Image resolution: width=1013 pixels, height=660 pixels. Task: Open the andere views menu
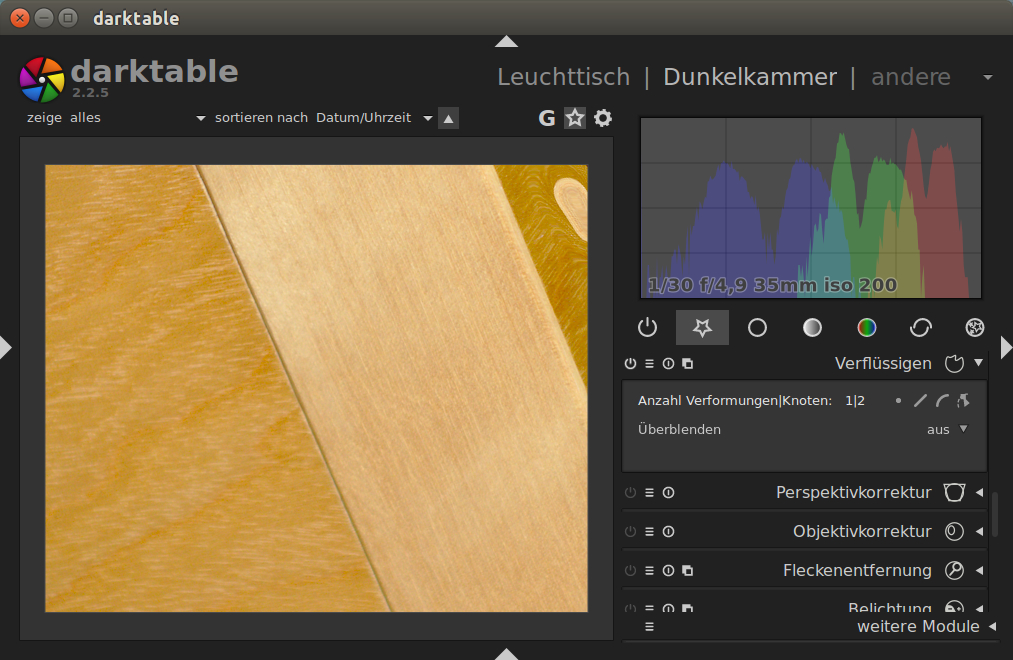click(x=911, y=77)
